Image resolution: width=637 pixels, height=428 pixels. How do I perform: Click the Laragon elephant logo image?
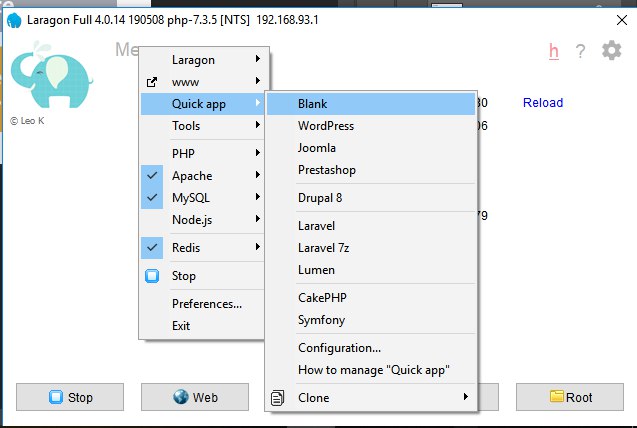pos(52,75)
